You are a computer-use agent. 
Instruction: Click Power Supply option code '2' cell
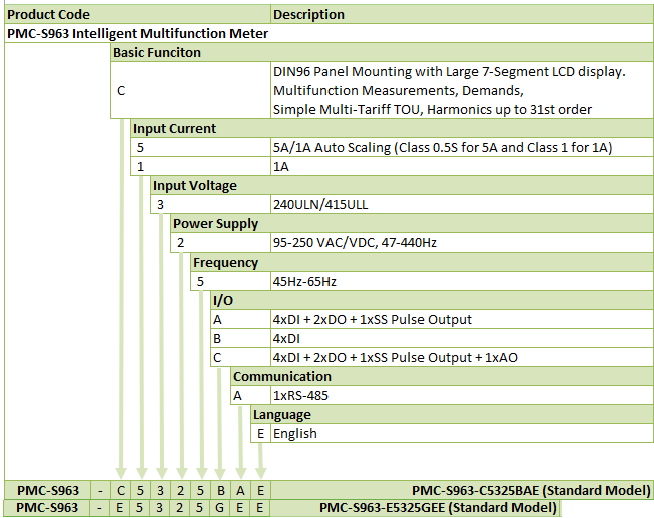pos(220,243)
